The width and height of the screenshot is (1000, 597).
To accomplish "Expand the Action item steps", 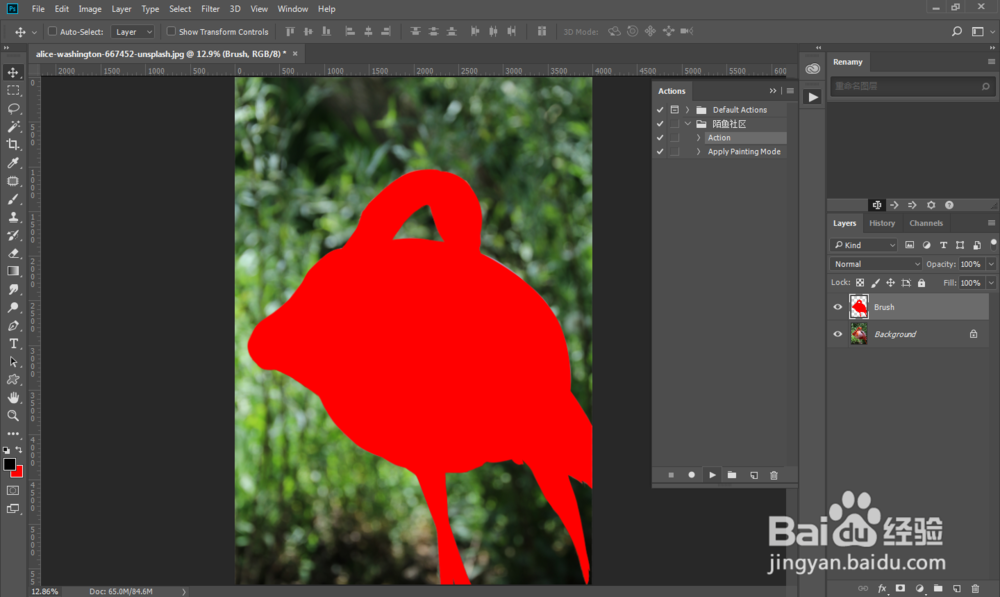I will click(x=698, y=138).
